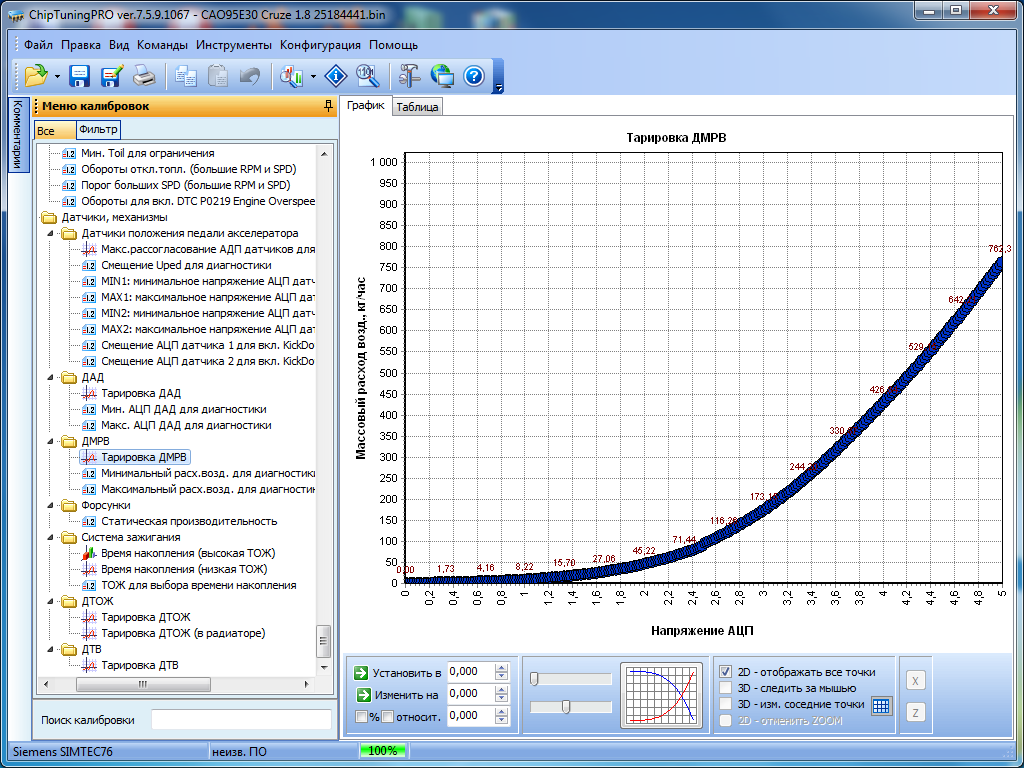Select the 'Фильтр' button in calibration menu
The height and width of the screenshot is (768, 1024).
[98, 130]
